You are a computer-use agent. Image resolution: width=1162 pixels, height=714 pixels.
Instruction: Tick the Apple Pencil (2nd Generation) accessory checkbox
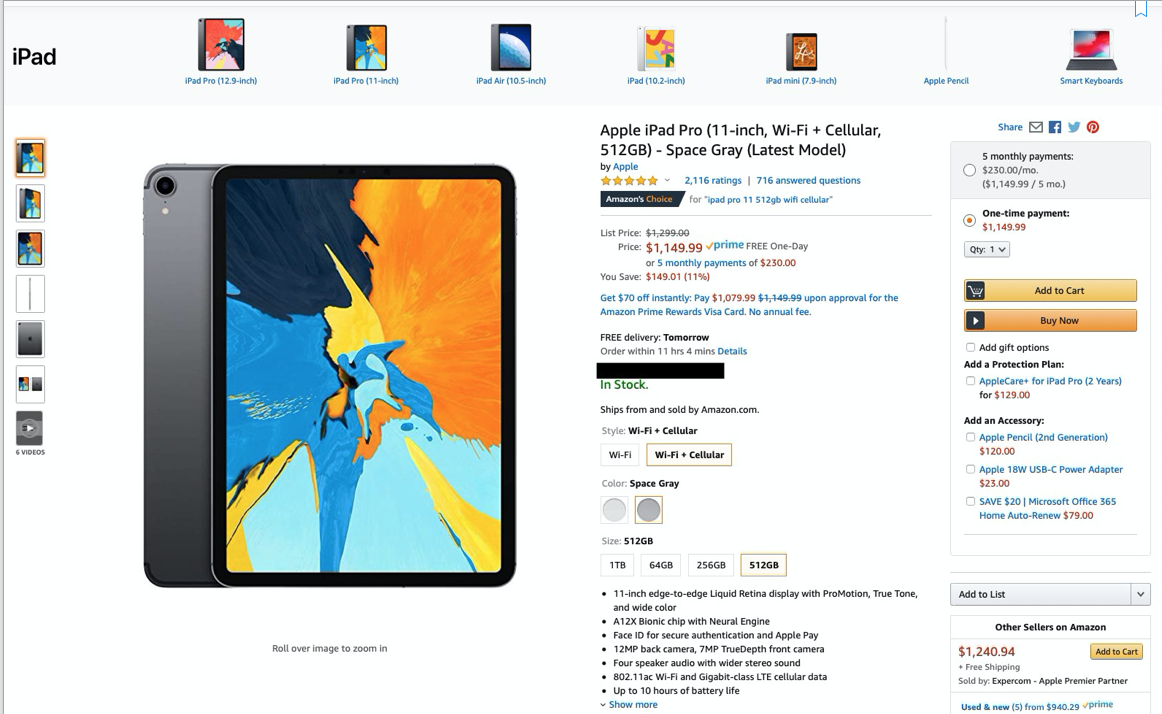[970, 437]
